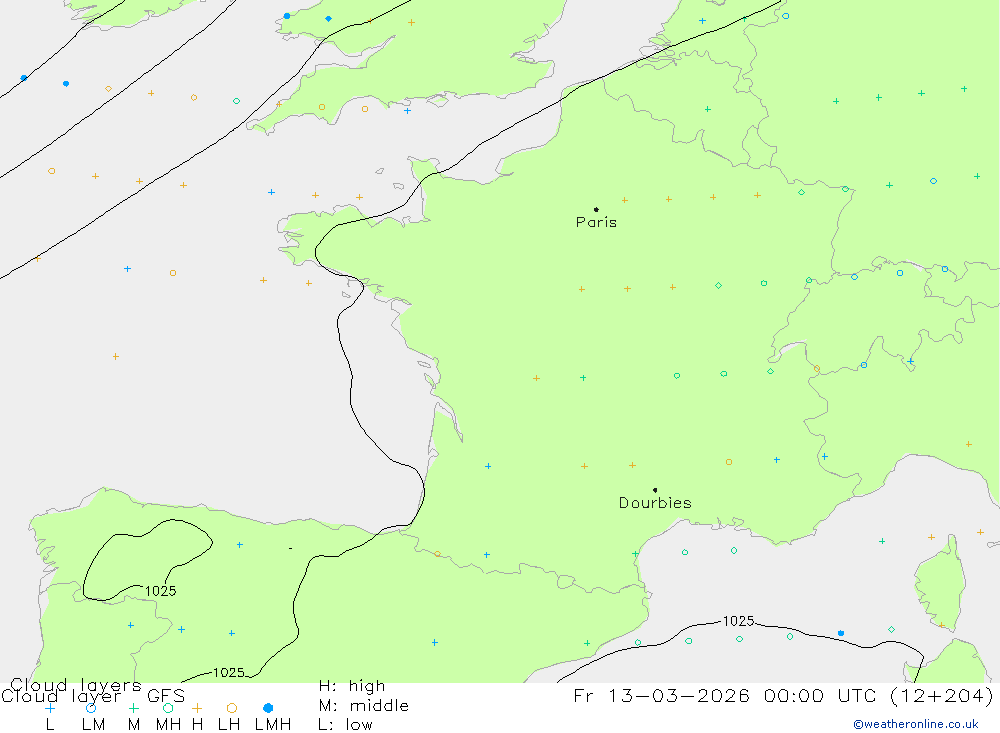The width and height of the screenshot is (1000, 733).
Task: Click the LMH legend caption
Action: (x=273, y=725)
